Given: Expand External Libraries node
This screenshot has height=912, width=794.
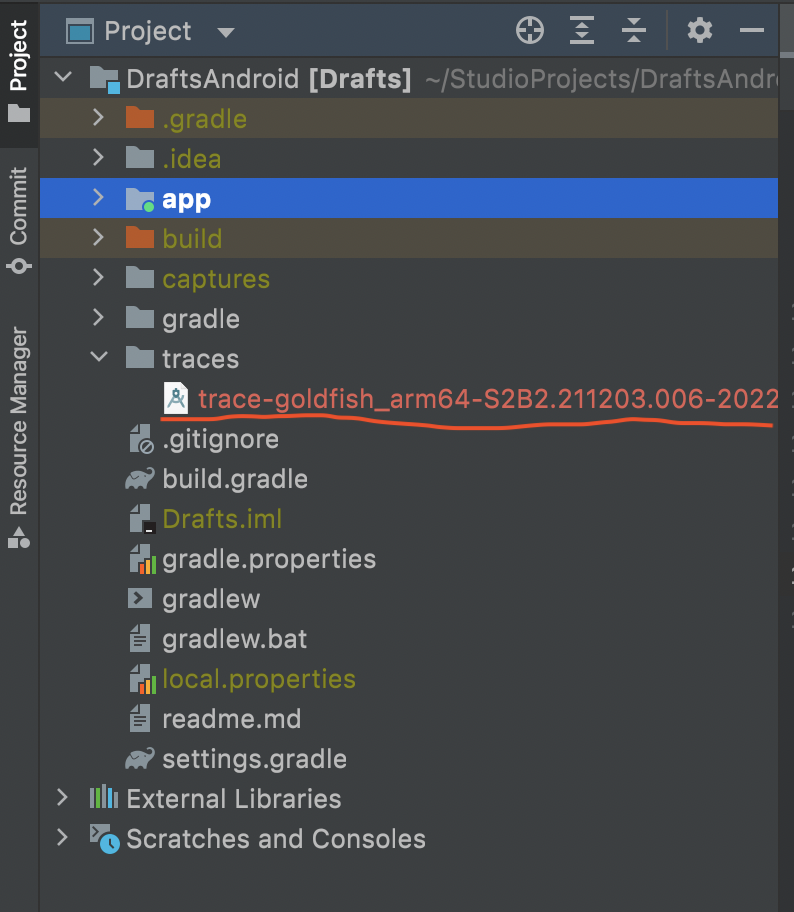Looking at the screenshot, I should click(x=63, y=798).
